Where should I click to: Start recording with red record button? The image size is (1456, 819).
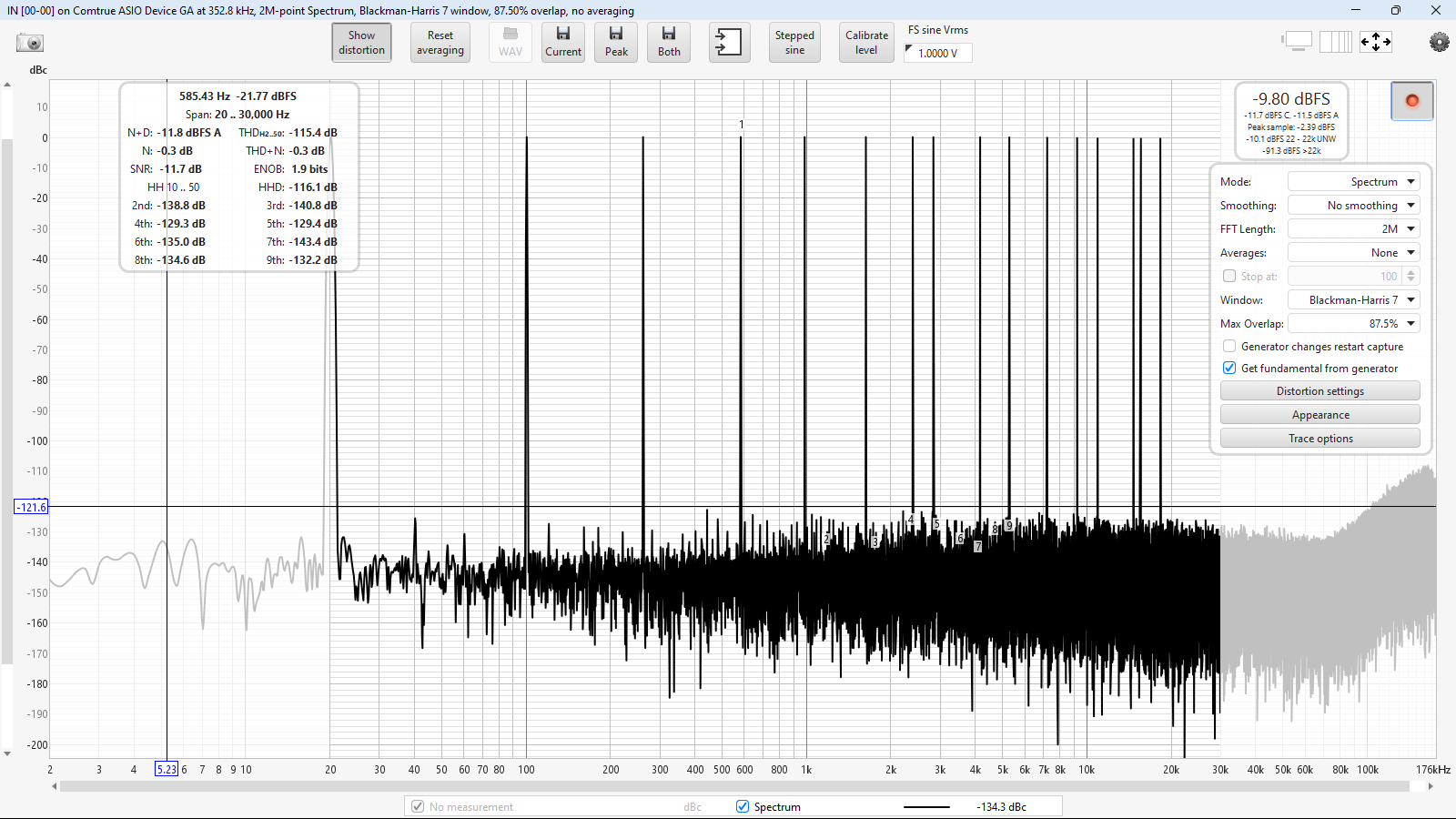tap(1412, 101)
